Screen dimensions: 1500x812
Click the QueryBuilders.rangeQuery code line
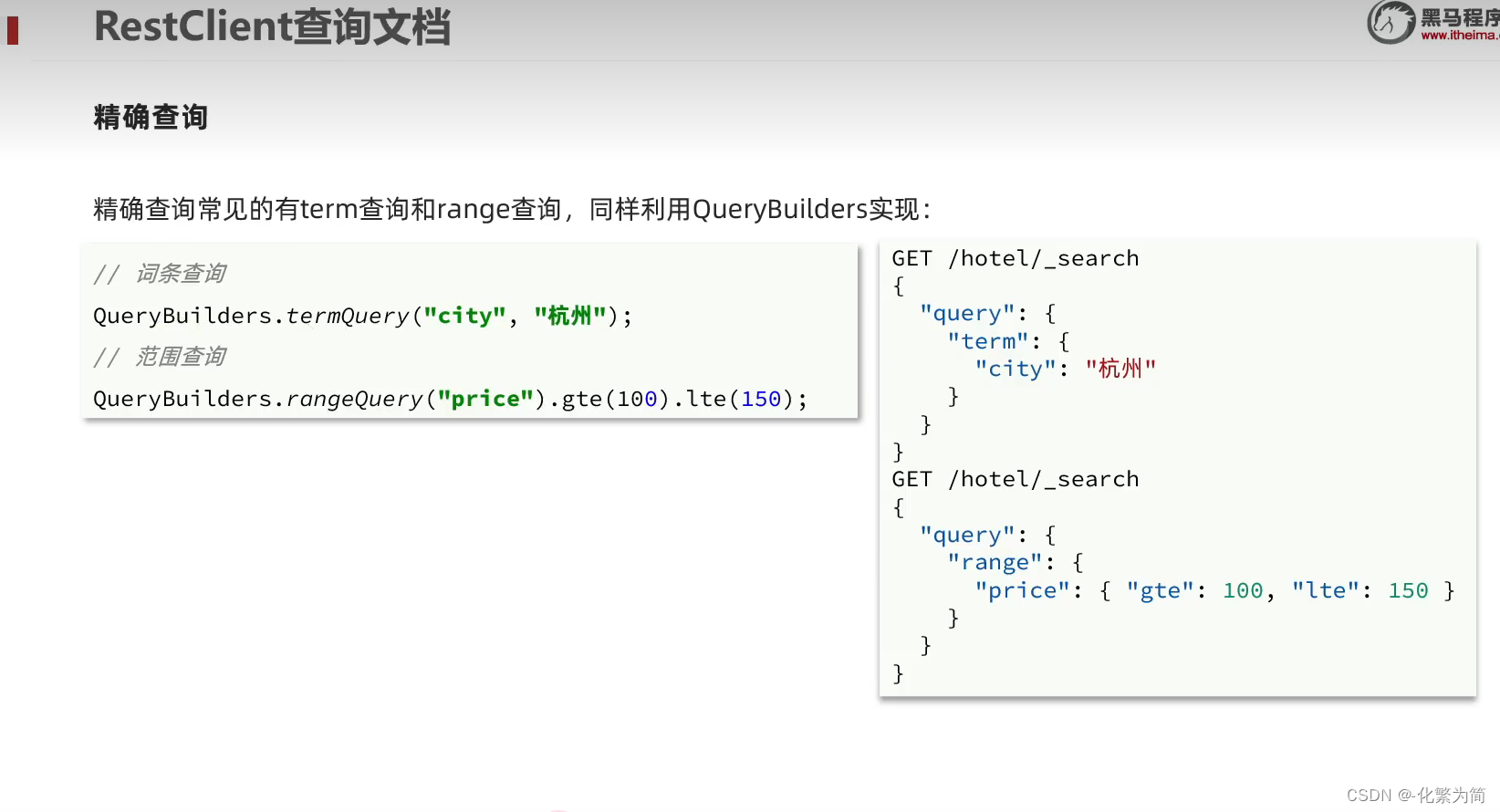(x=451, y=399)
